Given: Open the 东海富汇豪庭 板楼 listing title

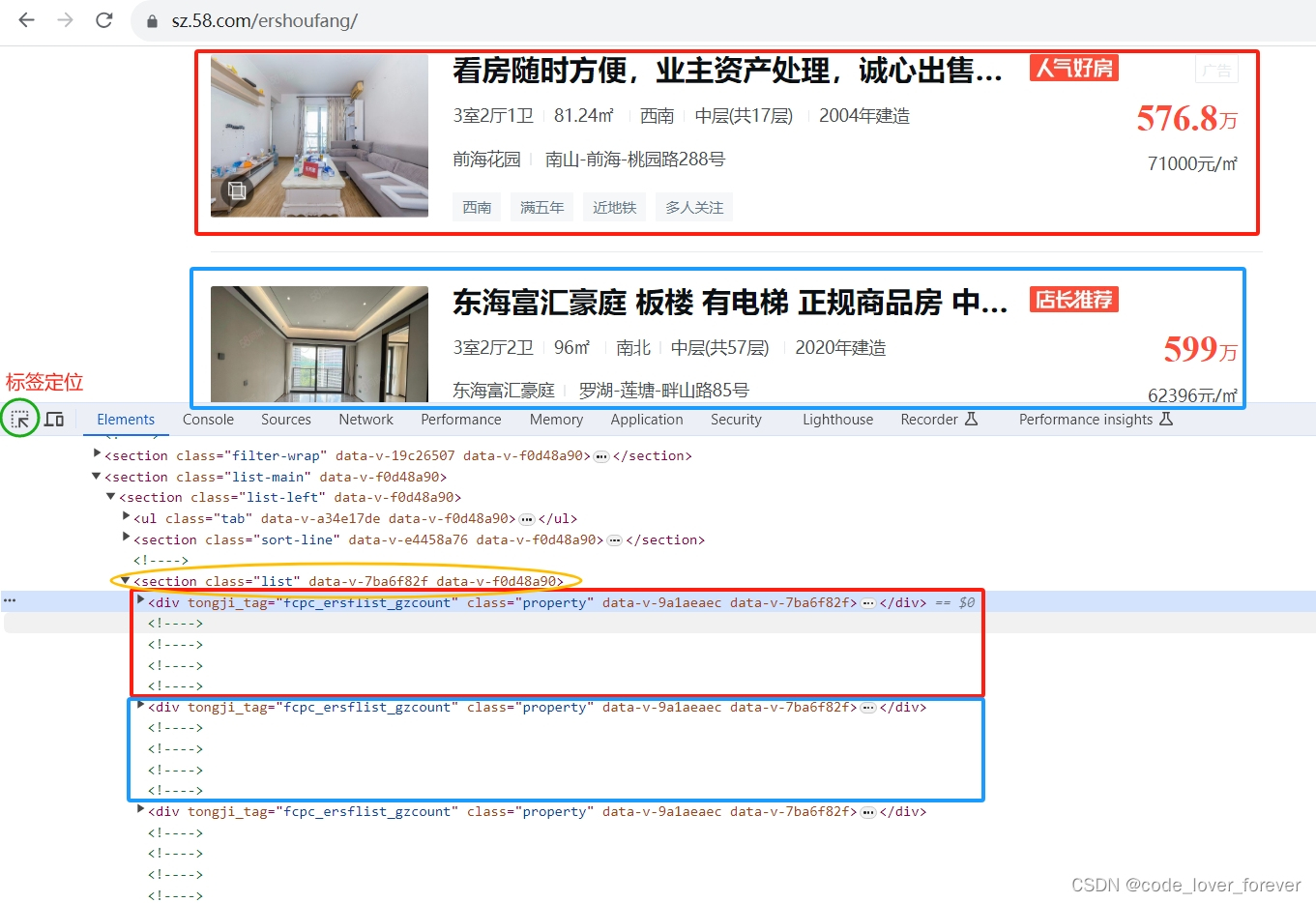Looking at the screenshot, I should 730,303.
